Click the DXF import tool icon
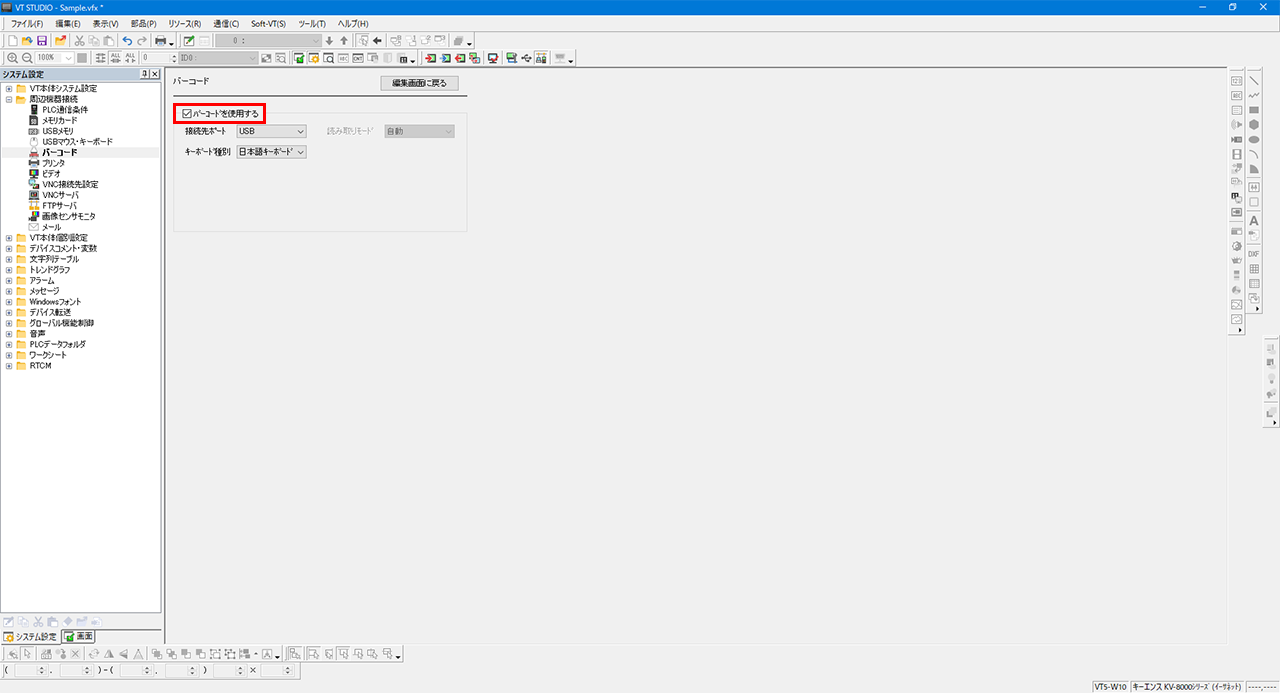 1253,254
